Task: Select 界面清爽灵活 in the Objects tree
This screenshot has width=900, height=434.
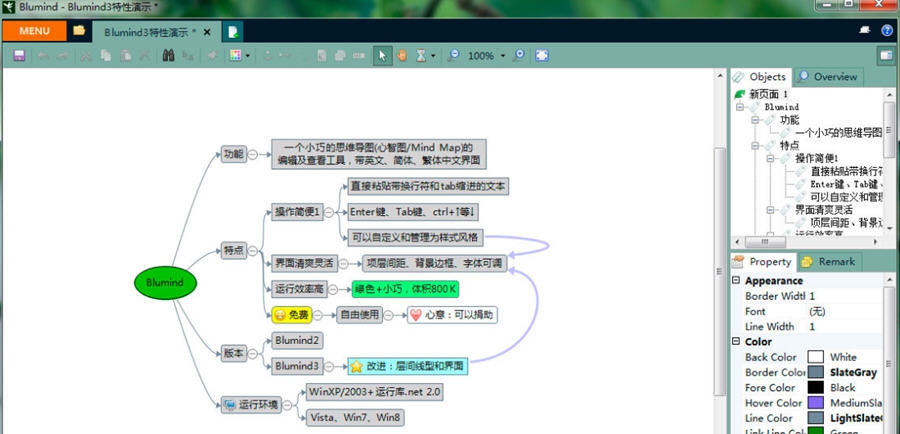Action: (824, 210)
